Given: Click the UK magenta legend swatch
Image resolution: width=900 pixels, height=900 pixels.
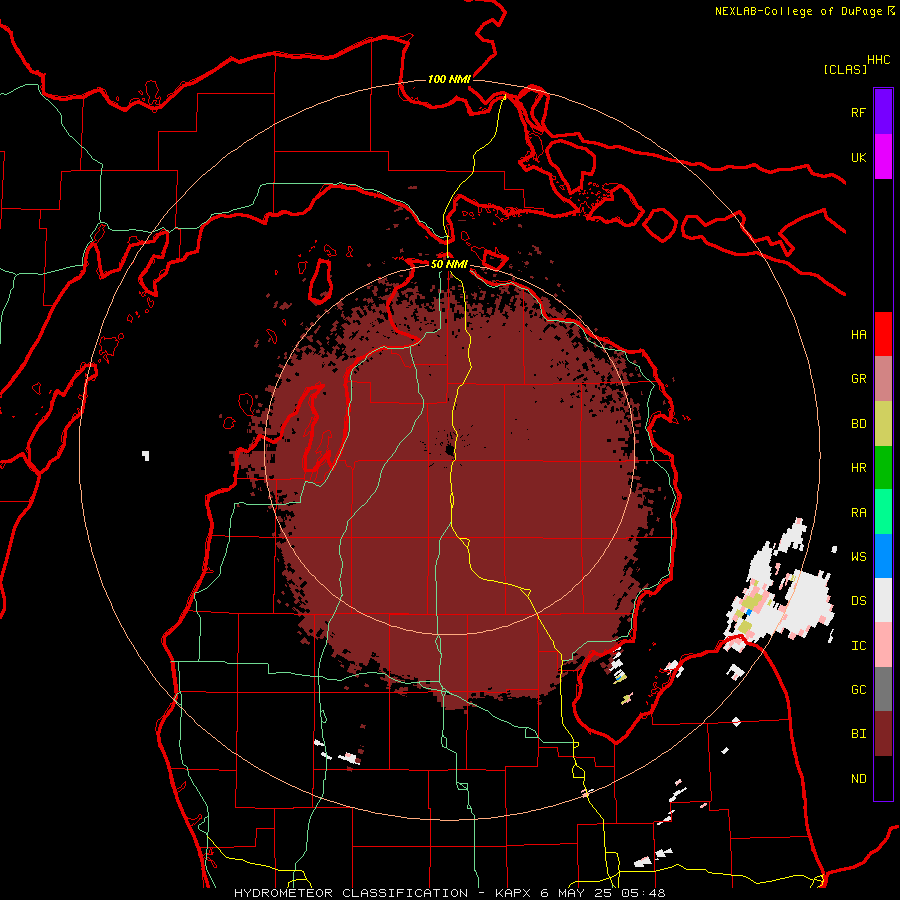Looking at the screenshot, I should pyautogui.click(x=883, y=157).
